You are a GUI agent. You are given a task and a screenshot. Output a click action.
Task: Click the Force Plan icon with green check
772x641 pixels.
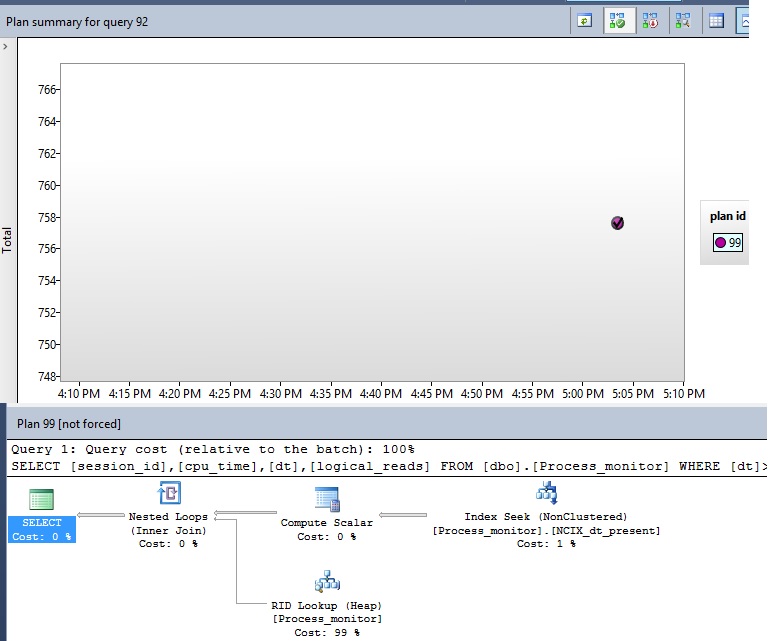[x=617, y=21]
